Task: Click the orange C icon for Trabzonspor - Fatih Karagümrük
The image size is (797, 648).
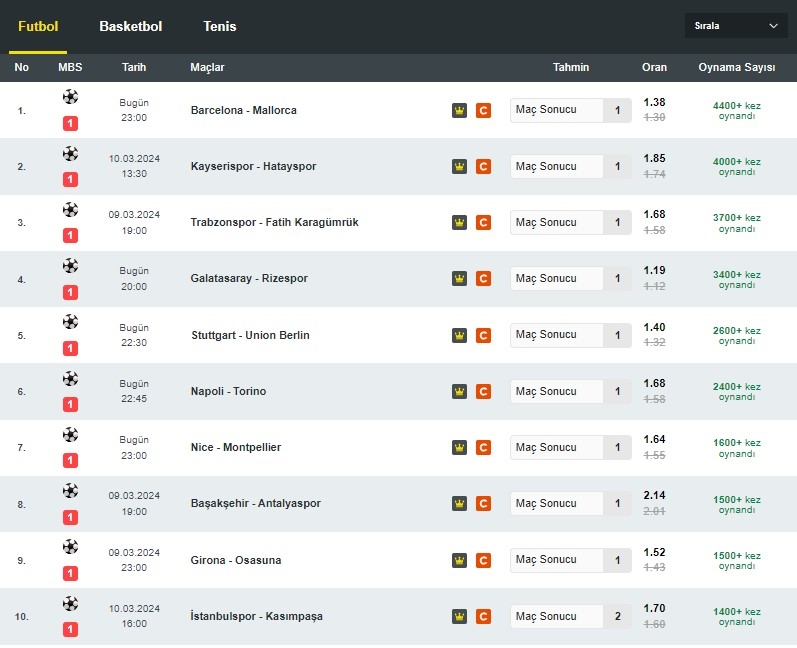Action: 483,222
